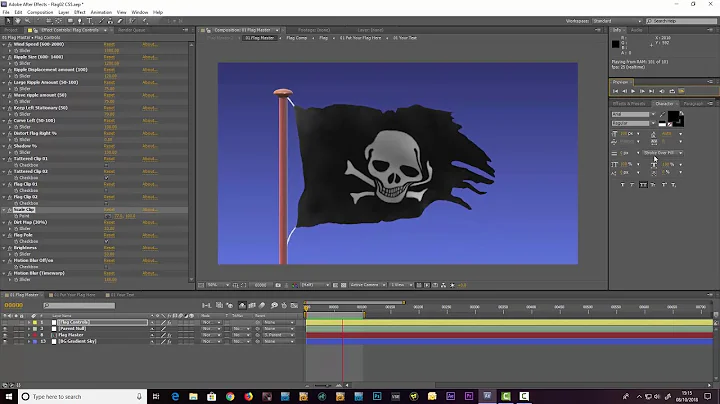
Task: Jump to last frame in Preview panel
Action: click(651, 91)
